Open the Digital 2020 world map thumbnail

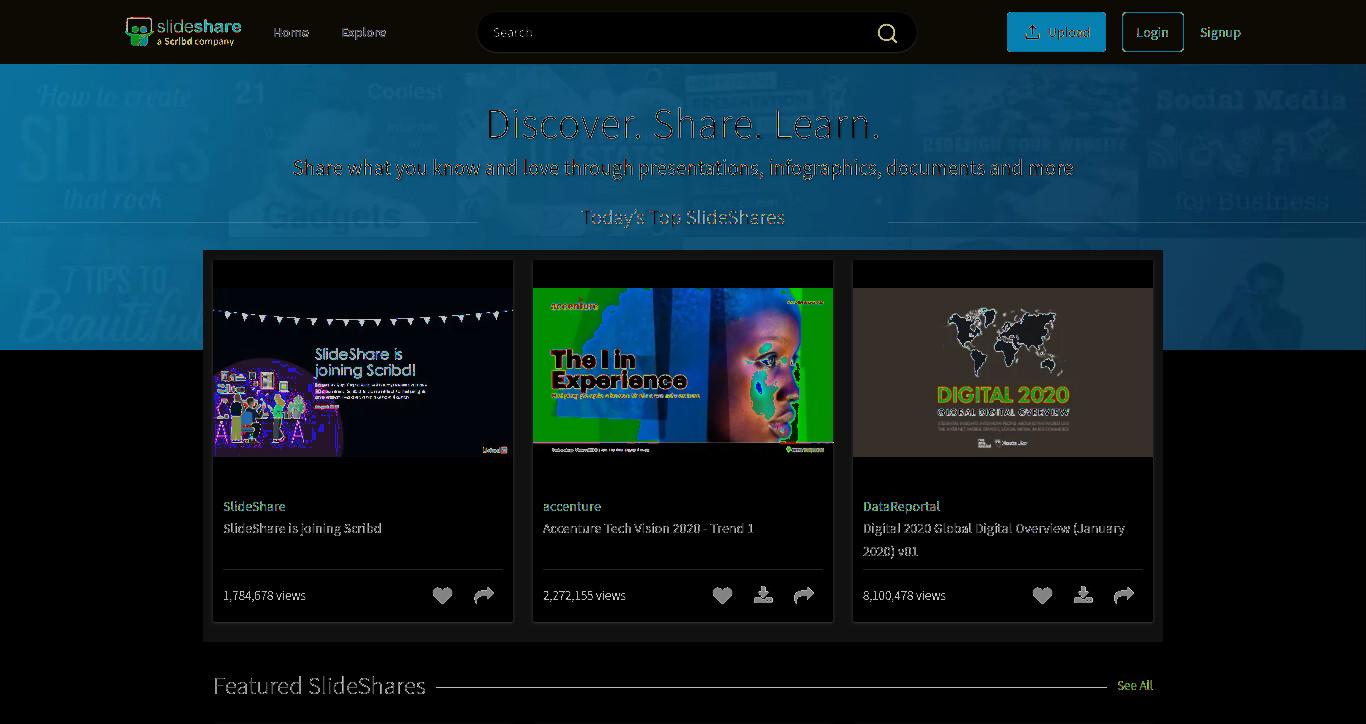[1003, 372]
